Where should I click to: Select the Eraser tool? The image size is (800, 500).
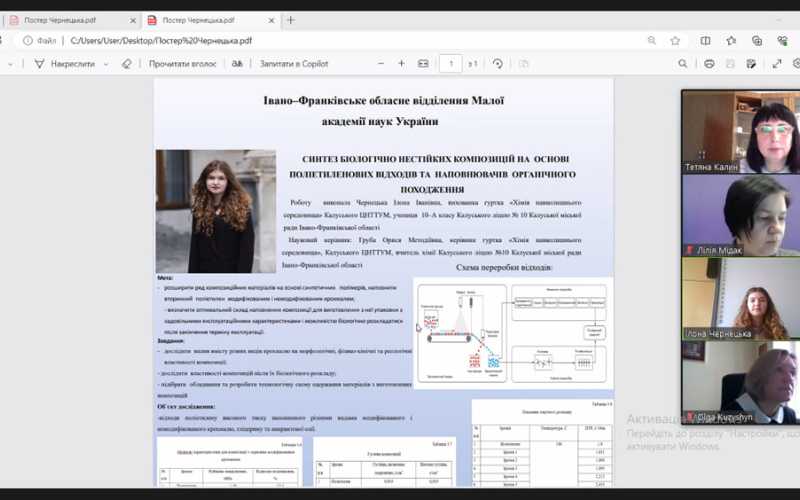click(127, 64)
